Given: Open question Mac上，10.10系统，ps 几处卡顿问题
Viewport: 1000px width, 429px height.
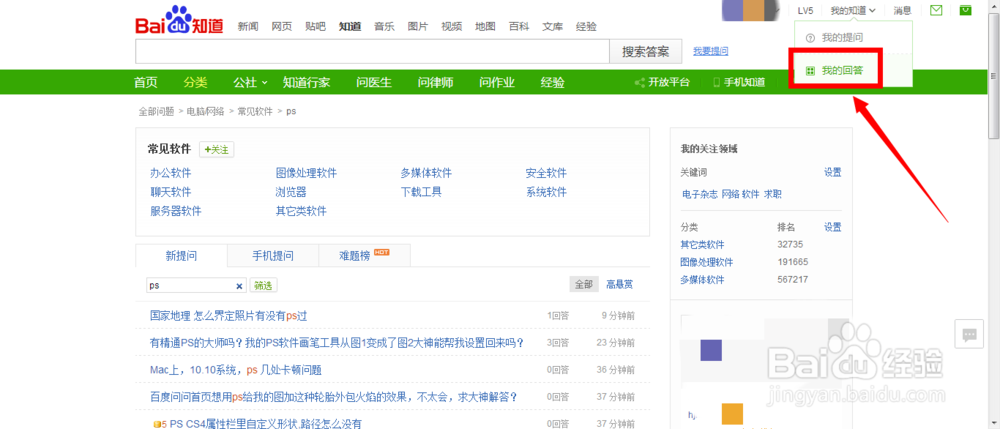Looking at the screenshot, I should click(235, 370).
